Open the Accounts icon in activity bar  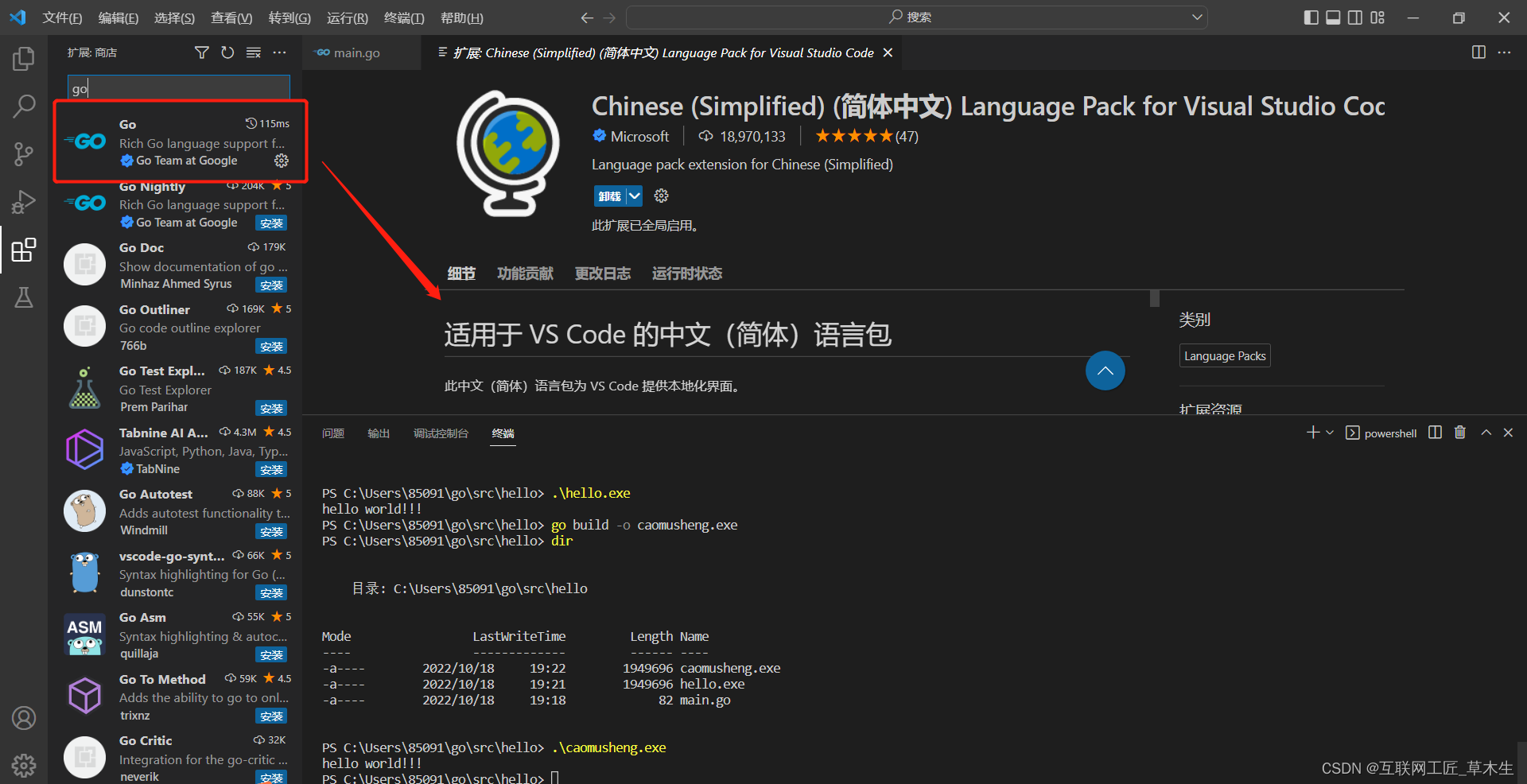click(x=24, y=718)
